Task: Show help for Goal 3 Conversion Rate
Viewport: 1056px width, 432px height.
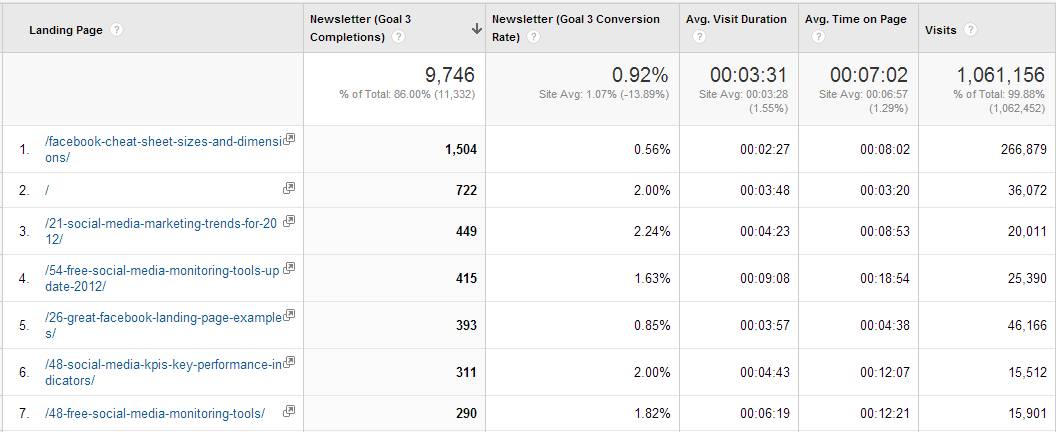Action: pyautogui.click(x=533, y=38)
